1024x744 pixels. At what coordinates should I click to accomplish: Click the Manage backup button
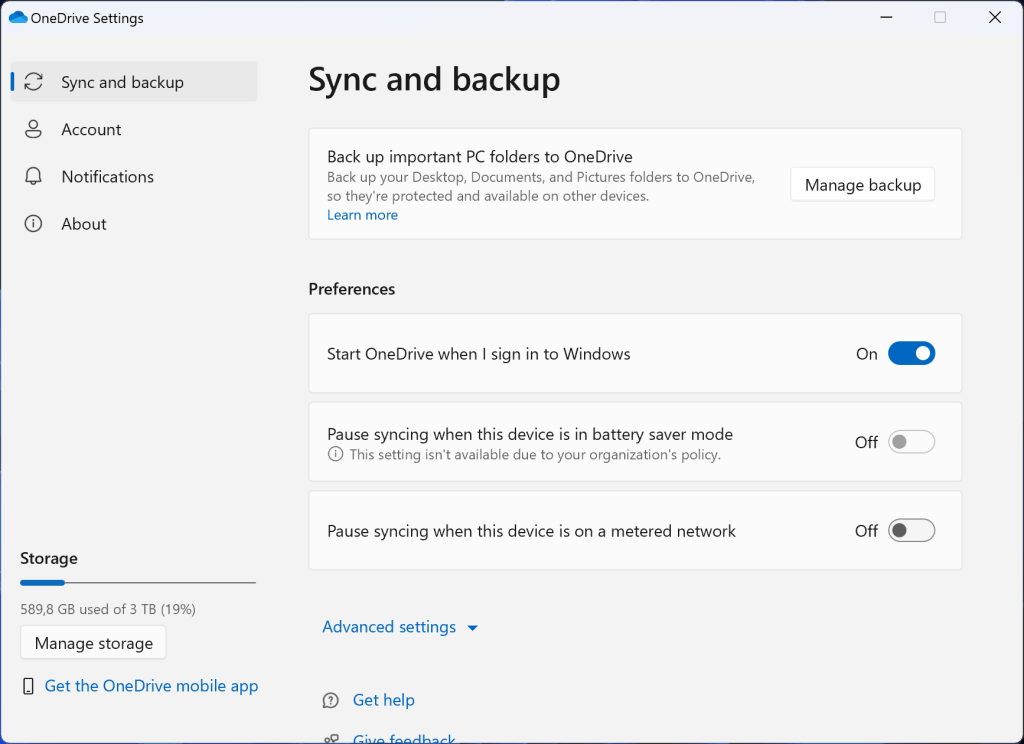[x=862, y=184]
